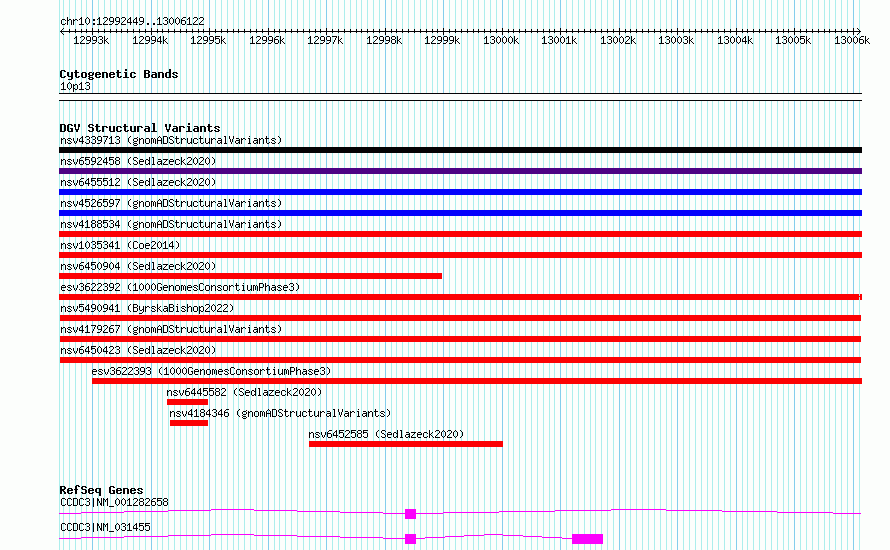Click the nsv6455512 blue variant bar

(460, 192)
